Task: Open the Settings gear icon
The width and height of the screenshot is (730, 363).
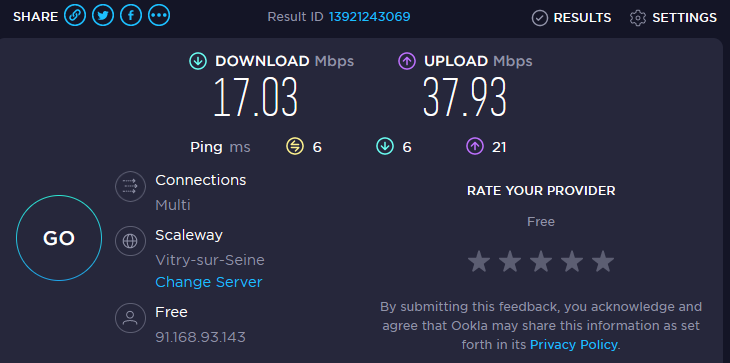Action: [638, 18]
